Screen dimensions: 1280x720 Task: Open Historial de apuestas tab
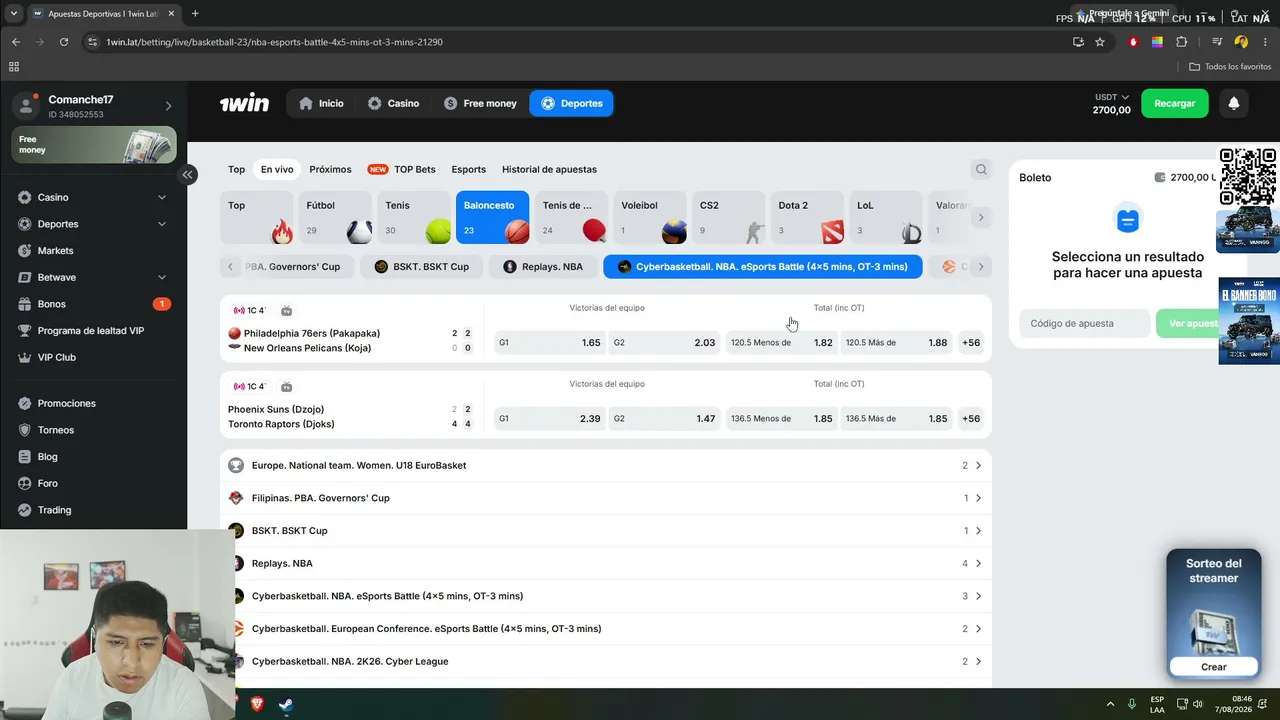[549, 169]
